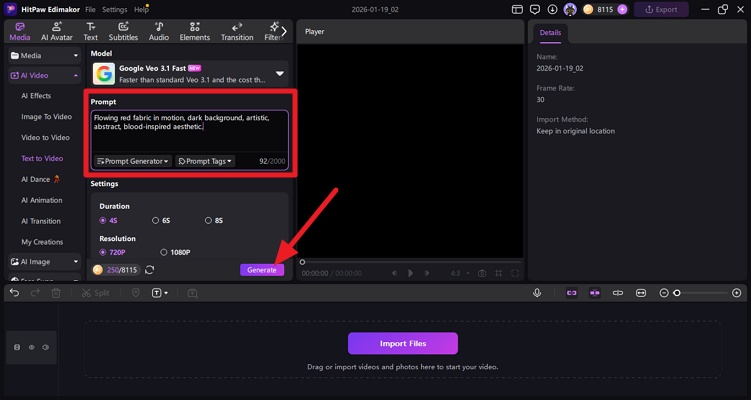Screen dimensions: 751x400
Task: Select the 8S duration option
Action: pos(213,220)
